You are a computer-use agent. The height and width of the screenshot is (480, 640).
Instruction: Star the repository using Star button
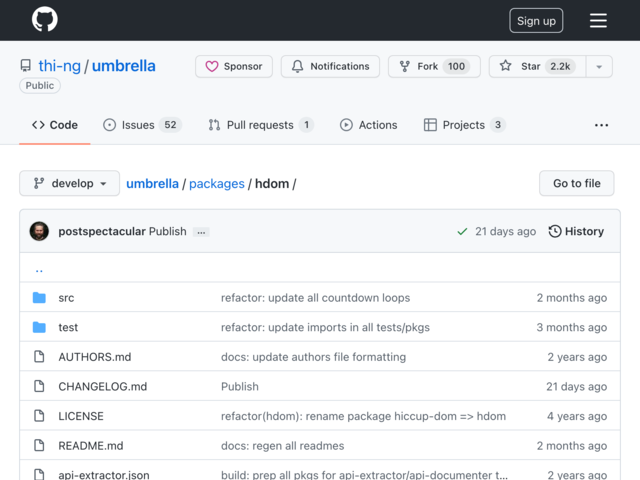tap(537, 66)
